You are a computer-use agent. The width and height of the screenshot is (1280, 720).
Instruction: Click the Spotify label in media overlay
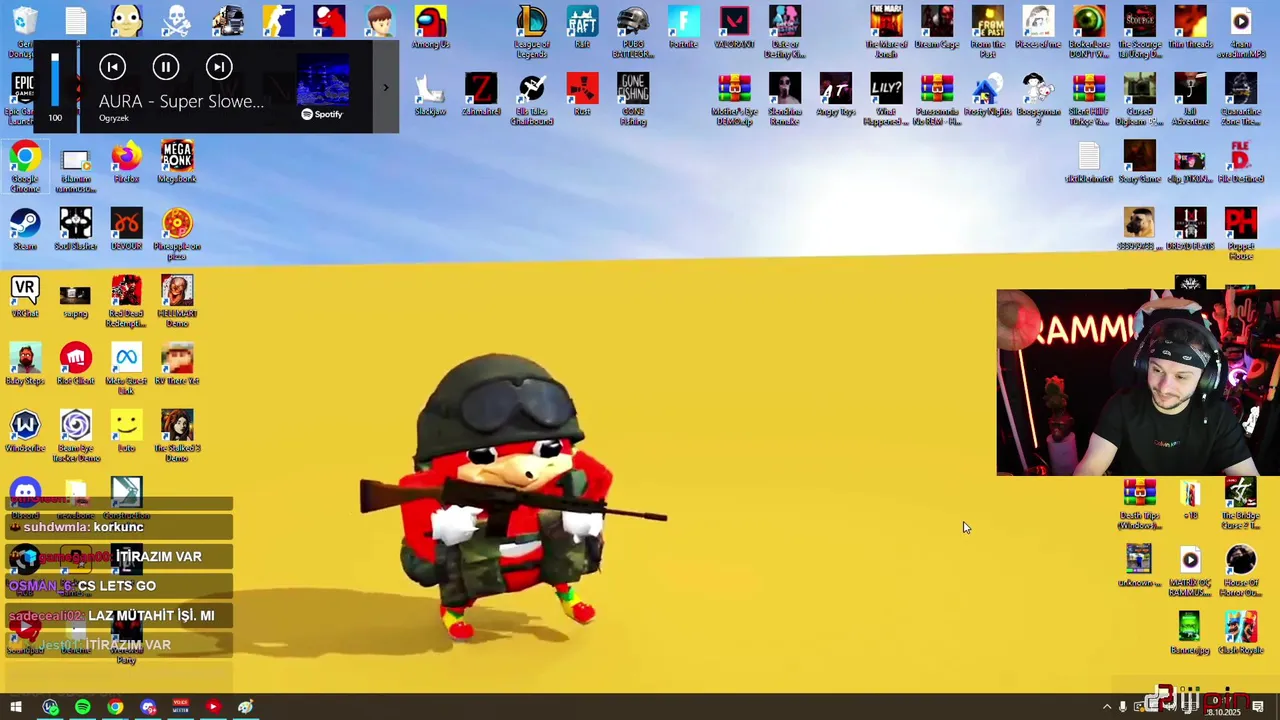[323, 114]
